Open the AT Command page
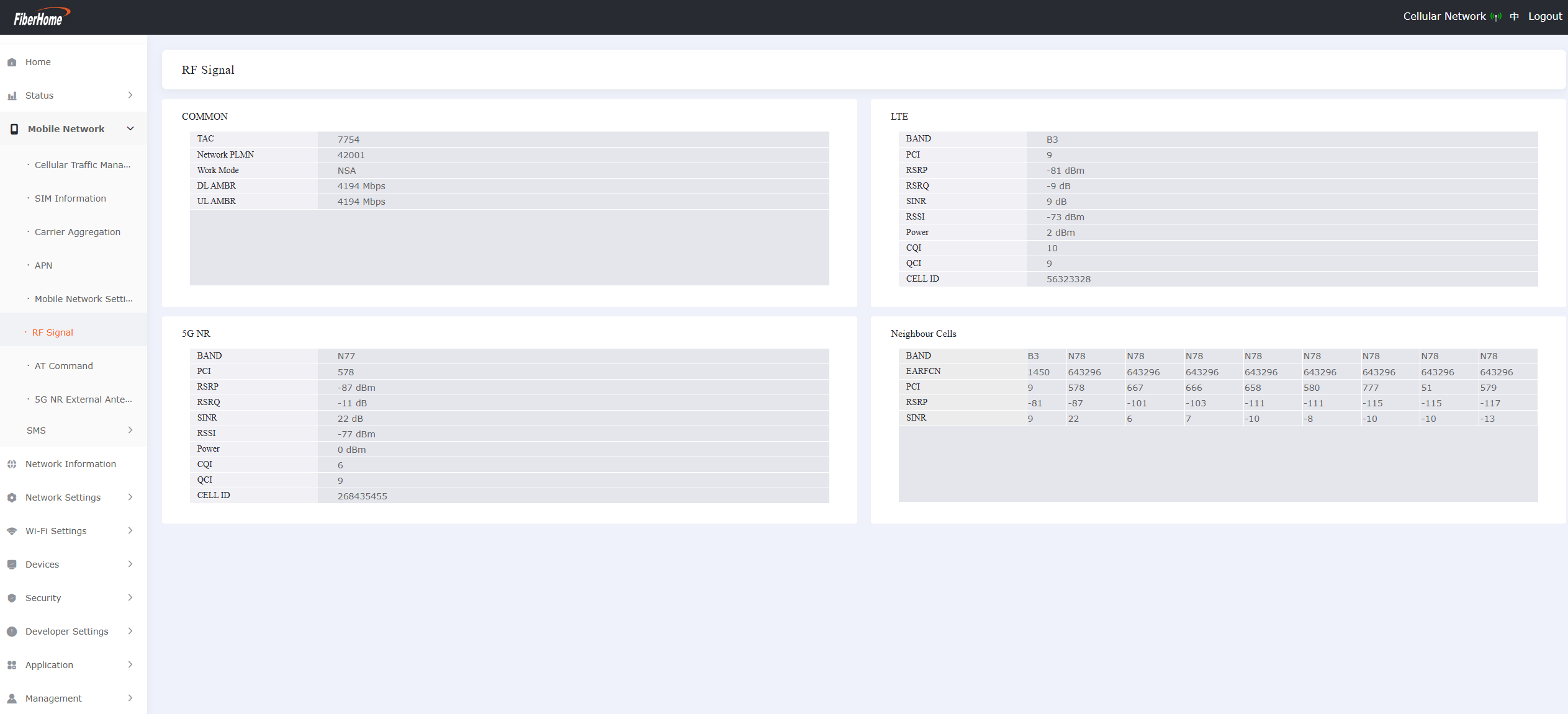The image size is (1568, 714). pyautogui.click(x=64, y=366)
